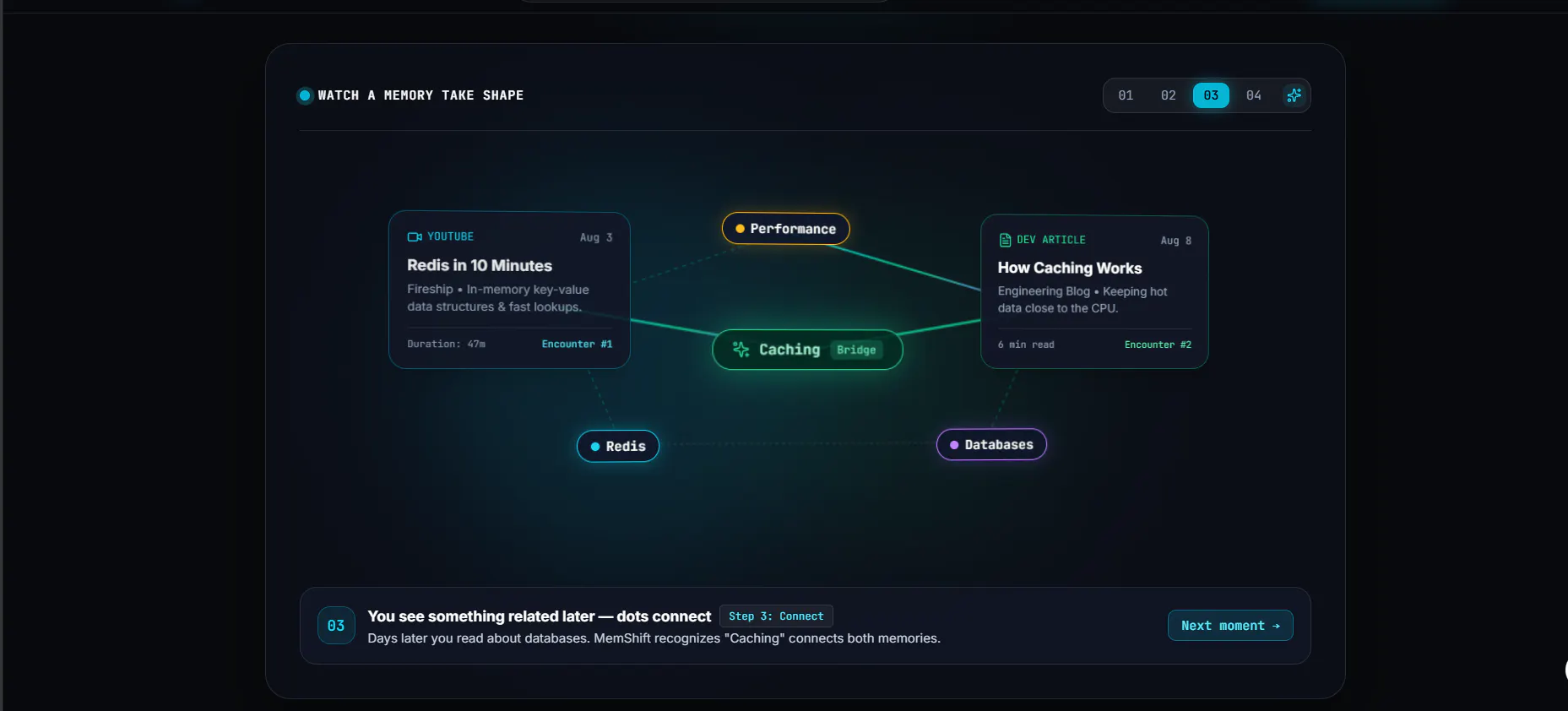The width and height of the screenshot is (1568, 711).
Task: Select the Performance tag node
Action: (785, 229)
